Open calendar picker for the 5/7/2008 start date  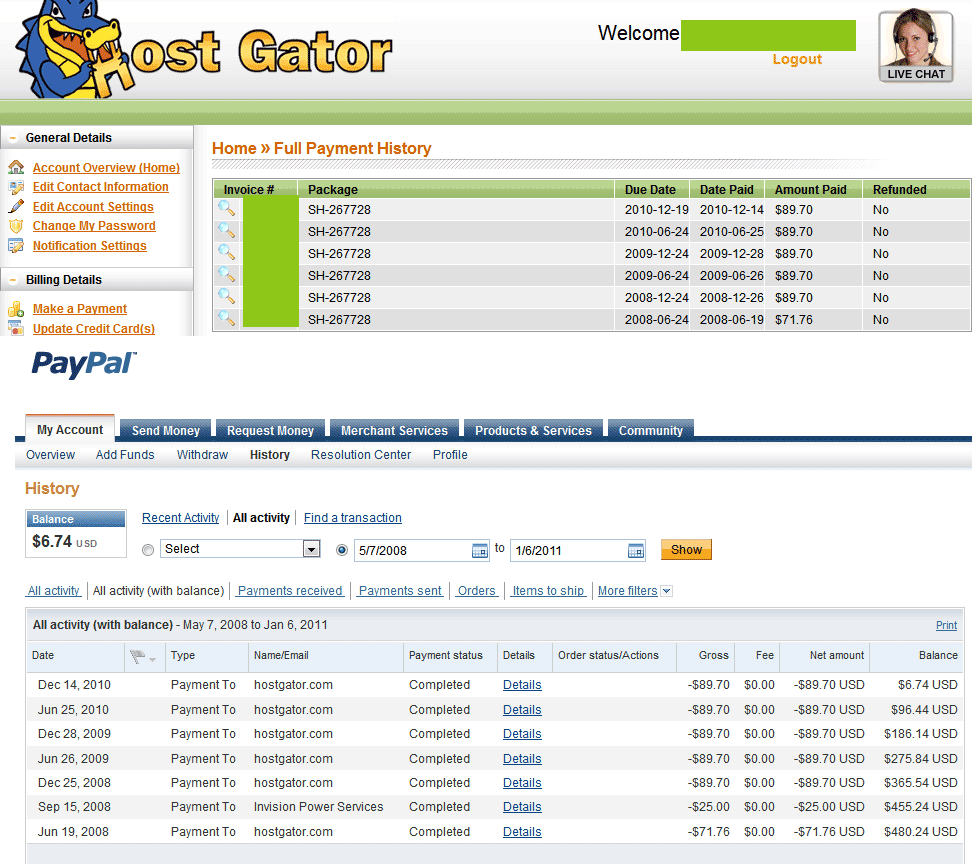click(480, 550)
